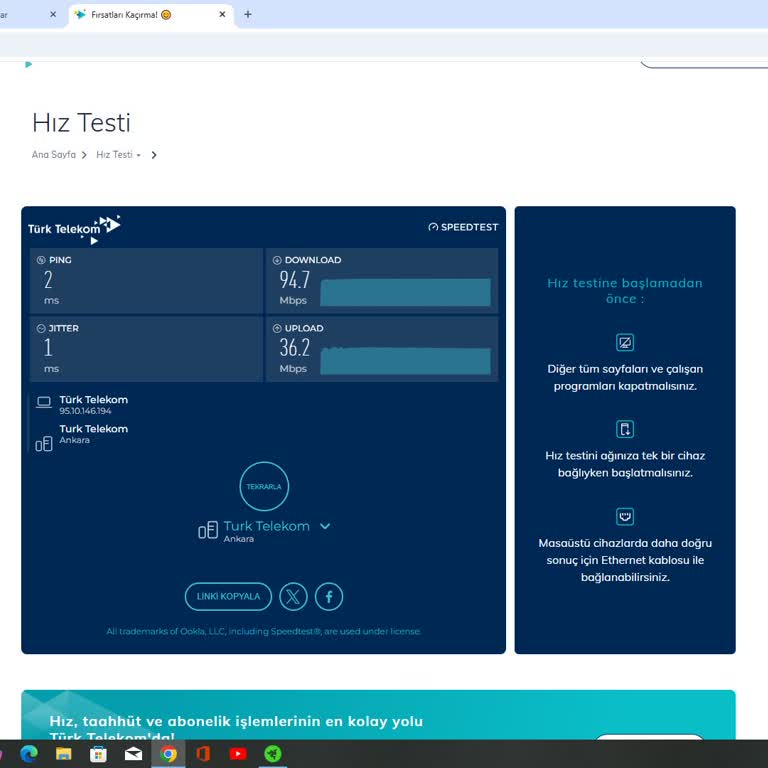Viewport: 768px width, 768px height.
Task: Click the Ping icon
Action: click(x=41, y=260)
